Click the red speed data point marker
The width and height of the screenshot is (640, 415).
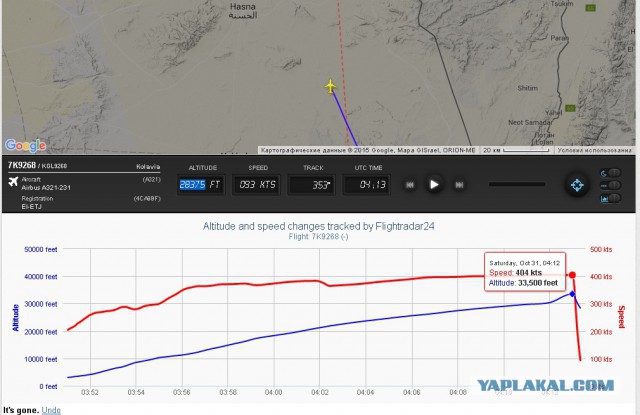pyautogui.click(x=572, y=275)
